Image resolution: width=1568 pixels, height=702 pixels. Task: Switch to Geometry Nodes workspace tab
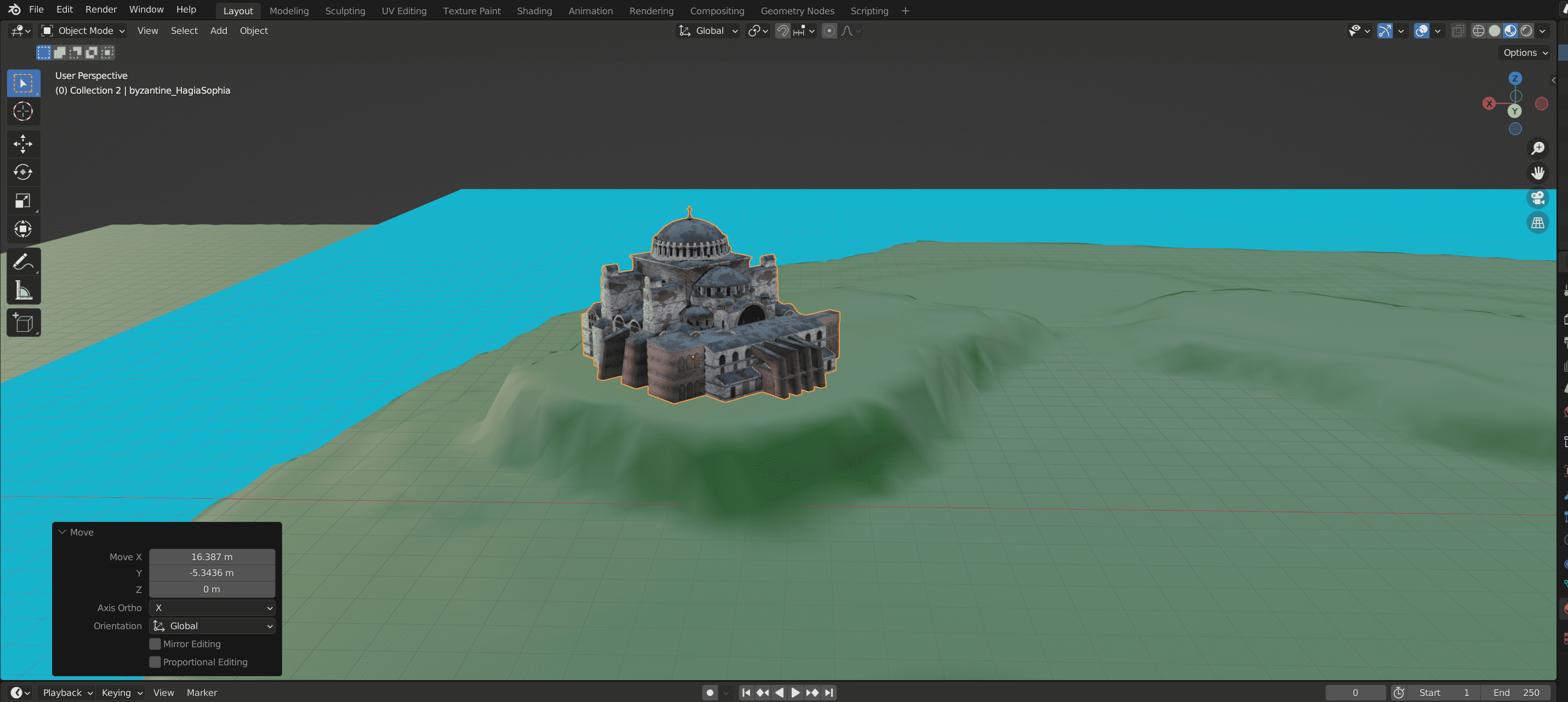click(x=797, y=11)
